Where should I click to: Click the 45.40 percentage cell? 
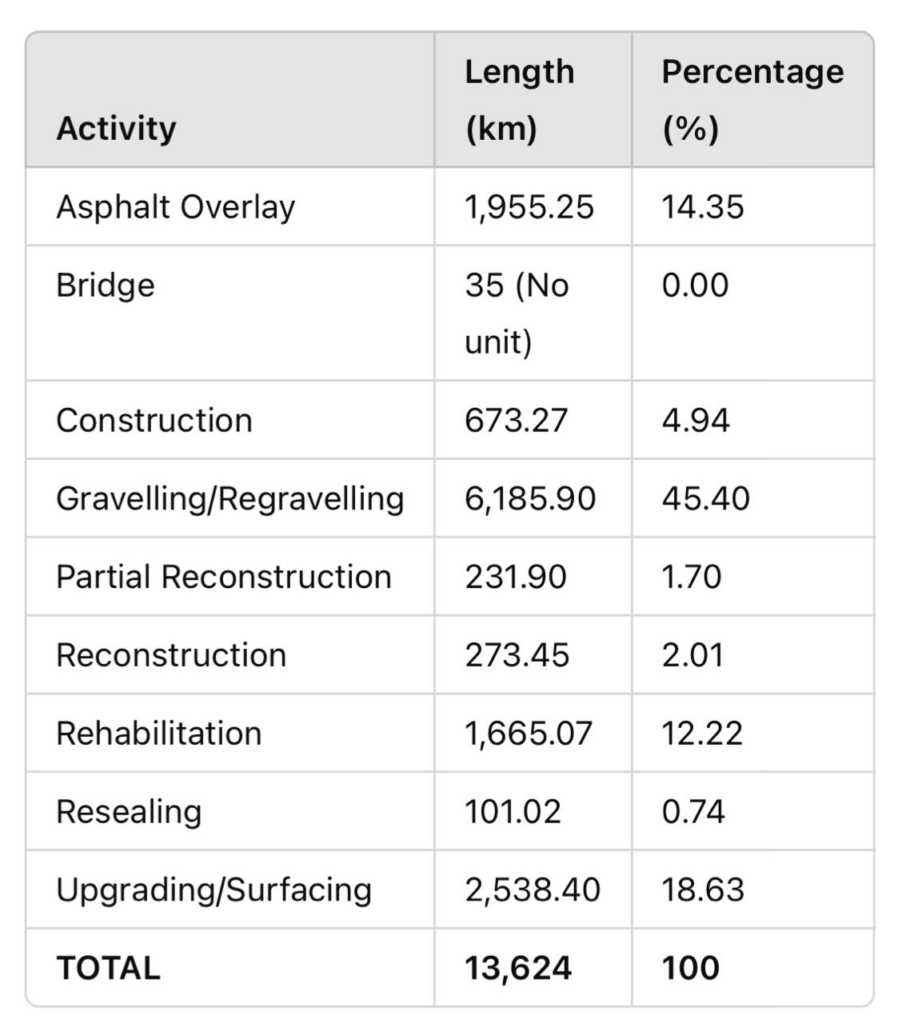(x=705, y=498)
